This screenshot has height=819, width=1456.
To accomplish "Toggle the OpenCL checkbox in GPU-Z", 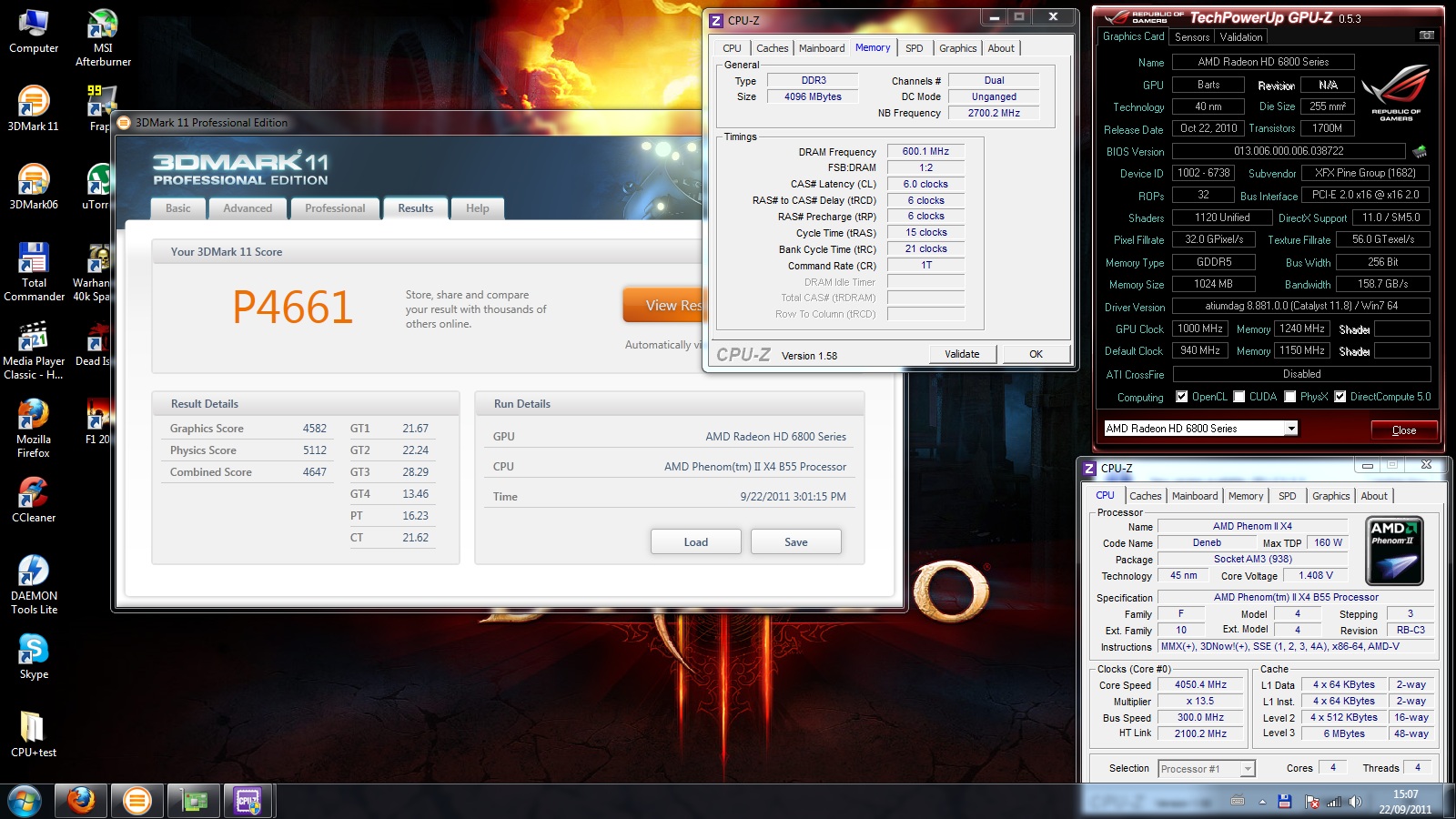I will (1181, 397).
